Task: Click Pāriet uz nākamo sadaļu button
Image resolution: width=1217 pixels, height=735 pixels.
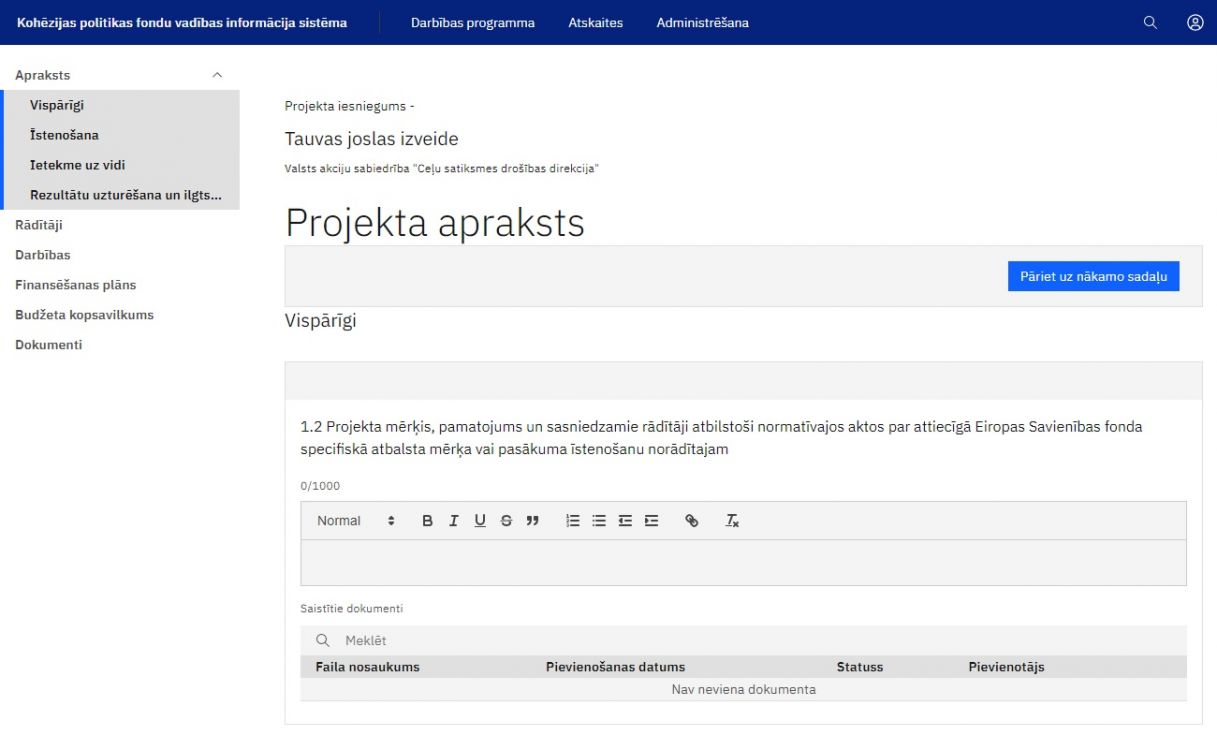Action: click(x=1093, y=277)
